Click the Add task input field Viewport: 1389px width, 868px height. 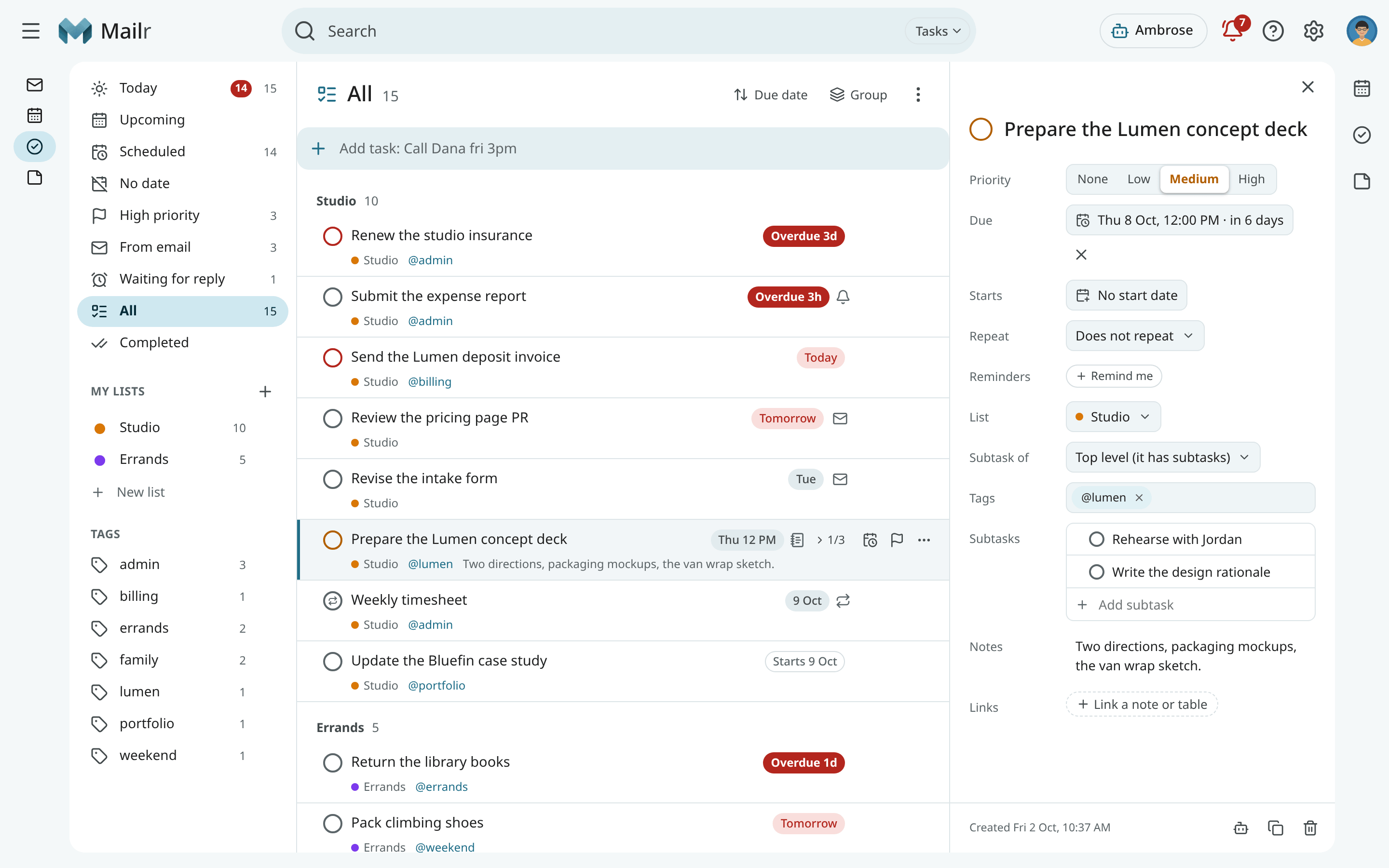point(623,149)
